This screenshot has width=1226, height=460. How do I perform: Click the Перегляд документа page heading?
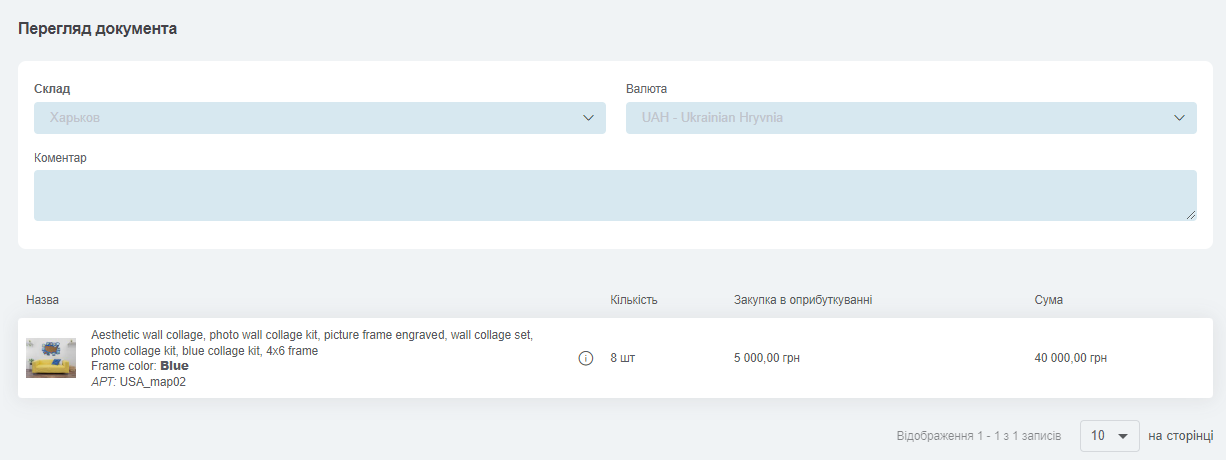point(98,28)
